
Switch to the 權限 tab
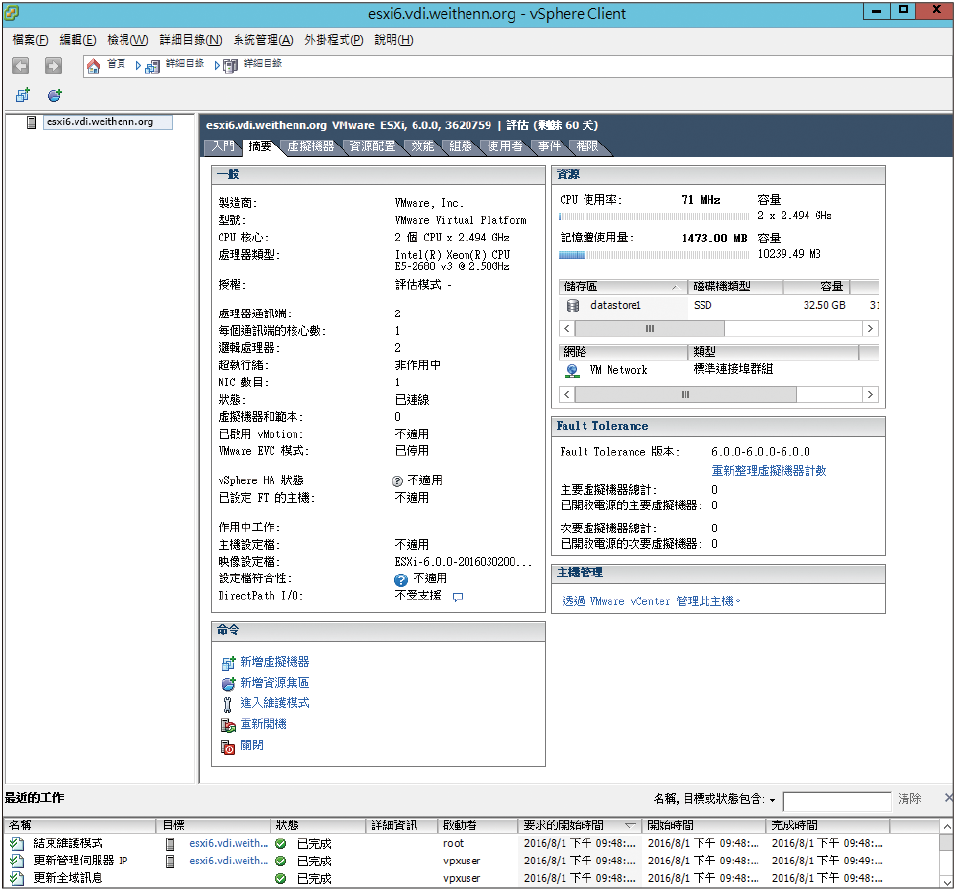click(587, 146)
